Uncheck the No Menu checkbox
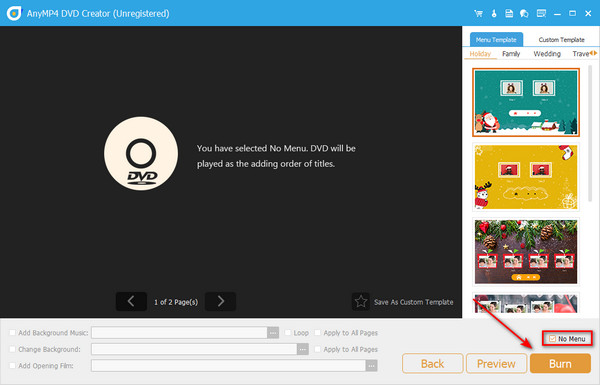Screen dimensions: 600x385 [x=552, y=339]
